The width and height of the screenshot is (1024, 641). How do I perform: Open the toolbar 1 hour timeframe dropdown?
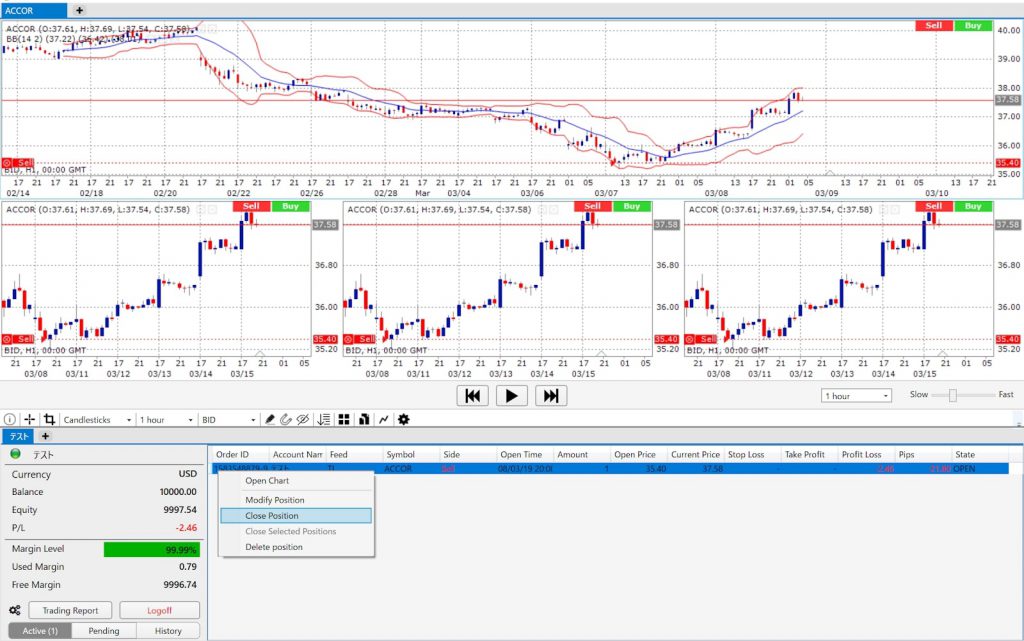click(167, 420)
